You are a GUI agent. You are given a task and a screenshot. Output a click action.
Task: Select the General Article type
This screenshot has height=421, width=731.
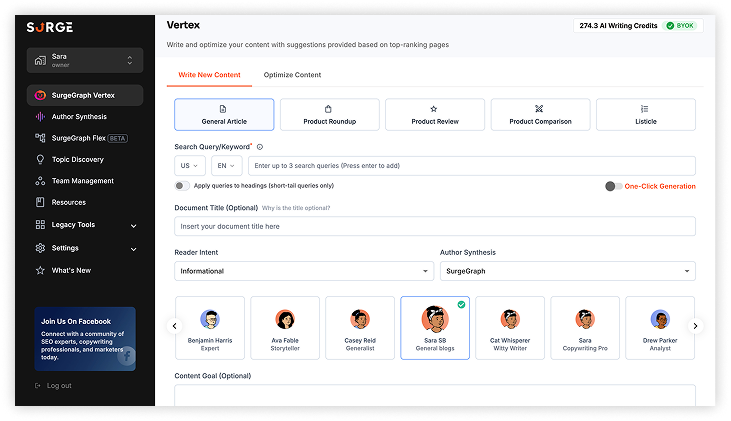click(x=224, y=115)
